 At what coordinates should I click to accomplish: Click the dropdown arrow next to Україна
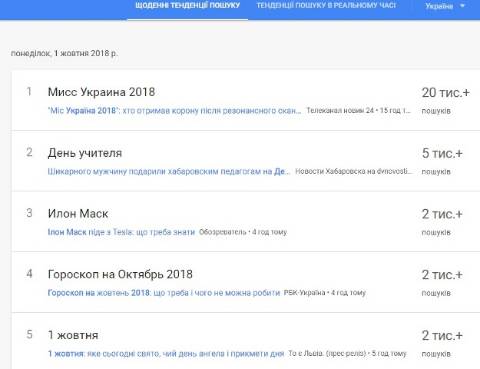(x=462, y=6)
